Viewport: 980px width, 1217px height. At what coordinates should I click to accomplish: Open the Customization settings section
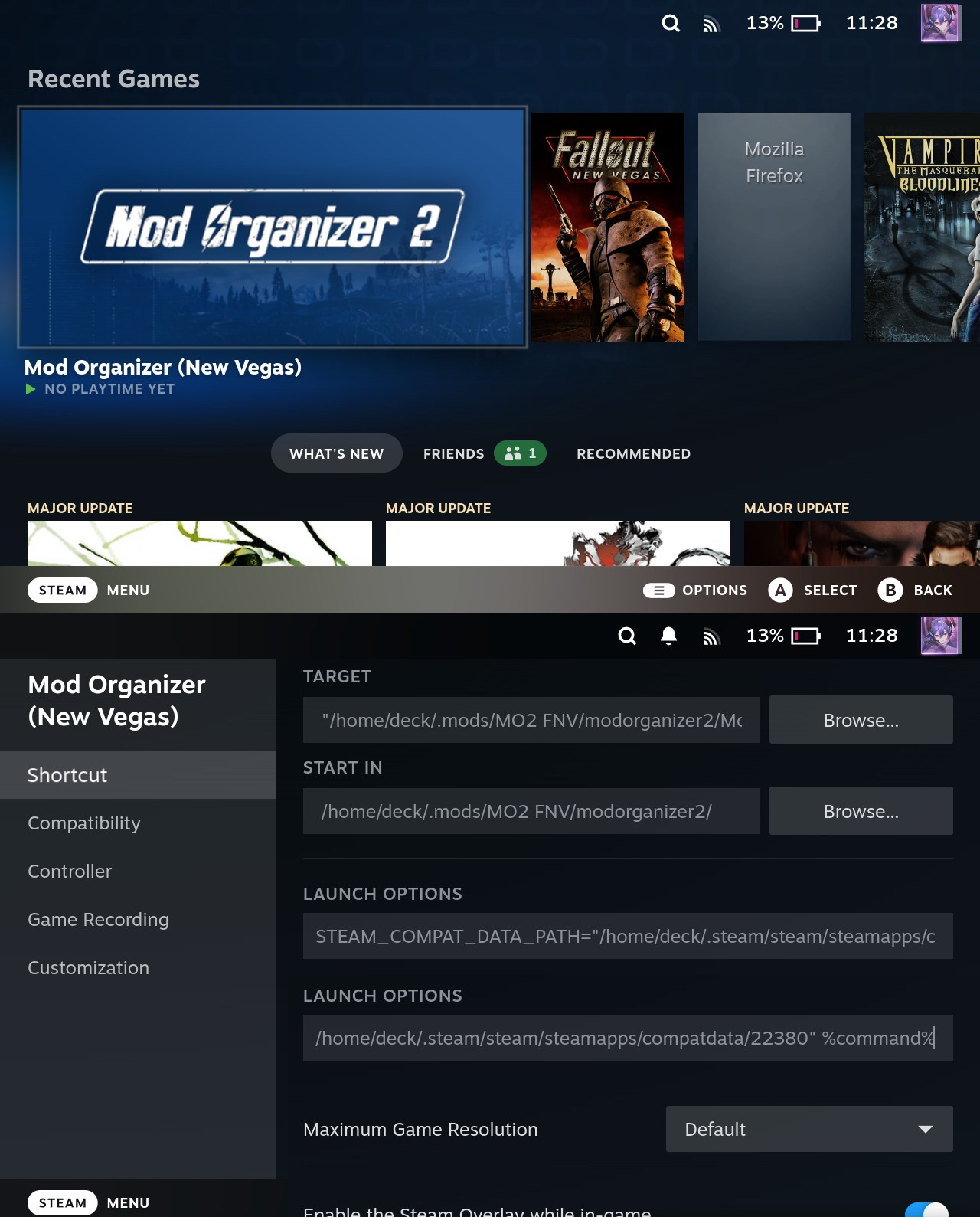click(138, 968)
